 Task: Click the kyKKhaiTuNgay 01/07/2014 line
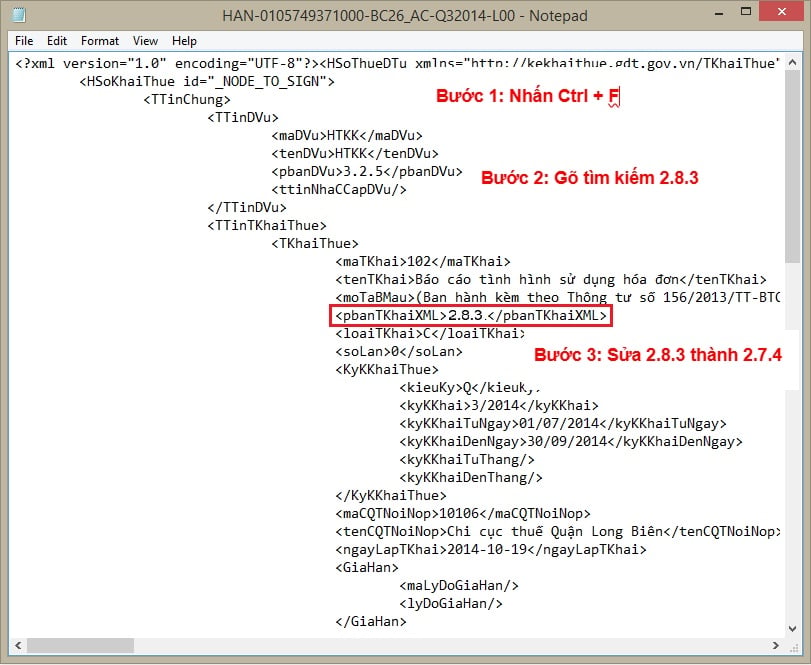tap(563, 424)
